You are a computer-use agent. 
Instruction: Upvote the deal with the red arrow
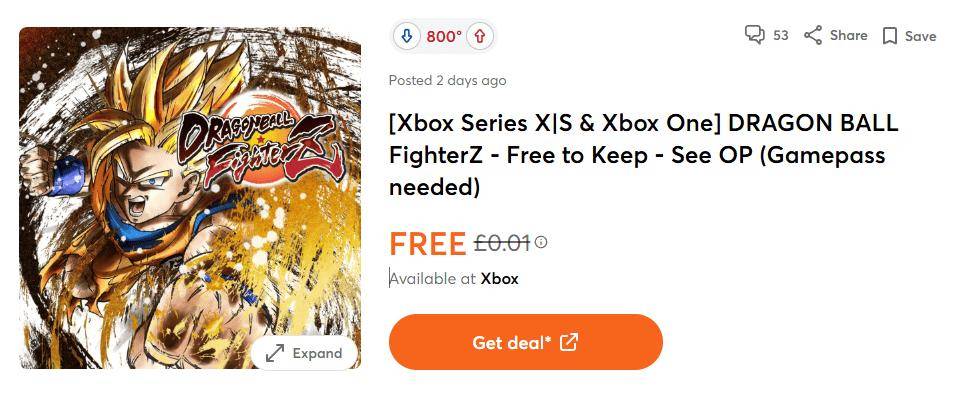click(x=480, y=36)
